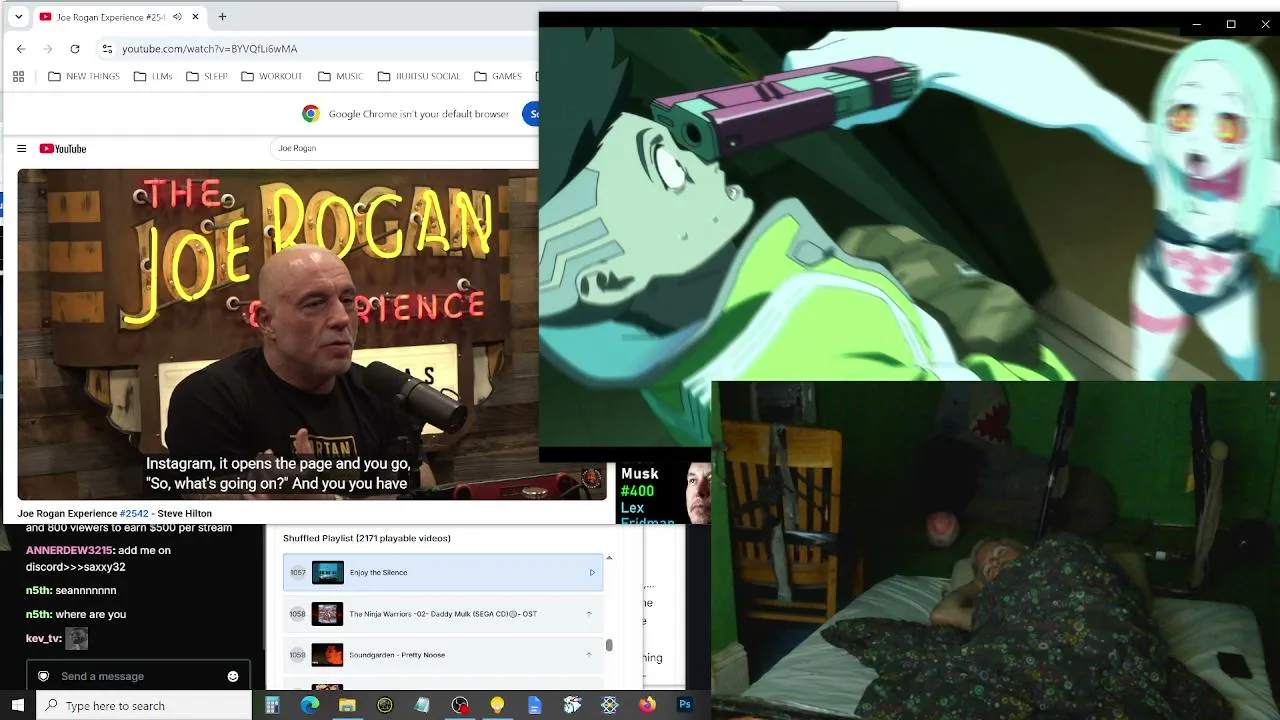
Task: Open the LLMs bookmark folder
Action: [x=153, y=76]
